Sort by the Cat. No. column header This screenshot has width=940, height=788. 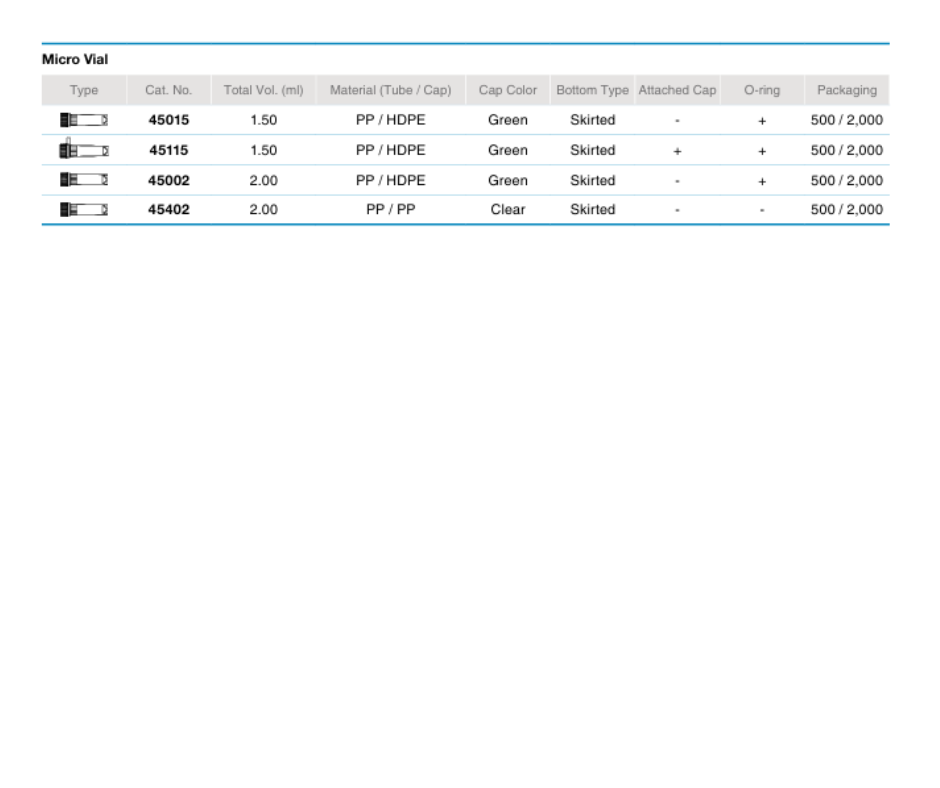(168, 90)
